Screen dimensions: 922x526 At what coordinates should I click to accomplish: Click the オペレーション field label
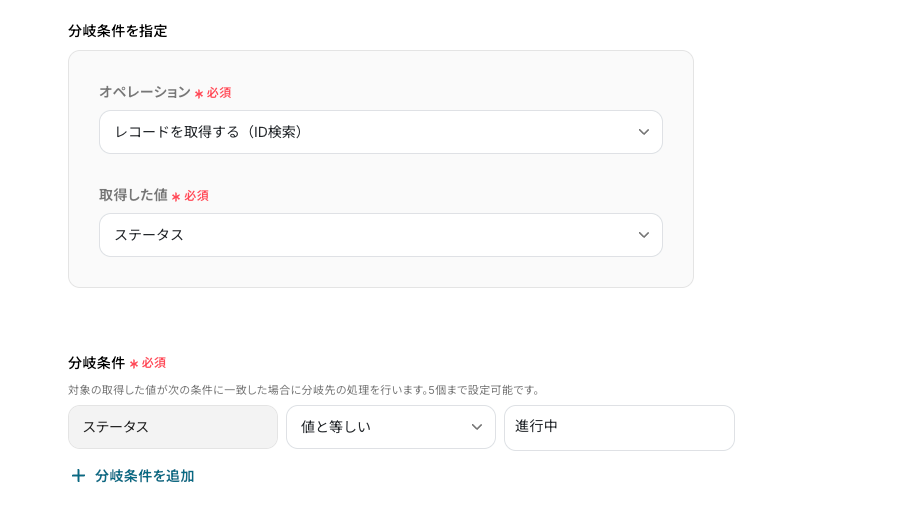click(x=145, y=92)
